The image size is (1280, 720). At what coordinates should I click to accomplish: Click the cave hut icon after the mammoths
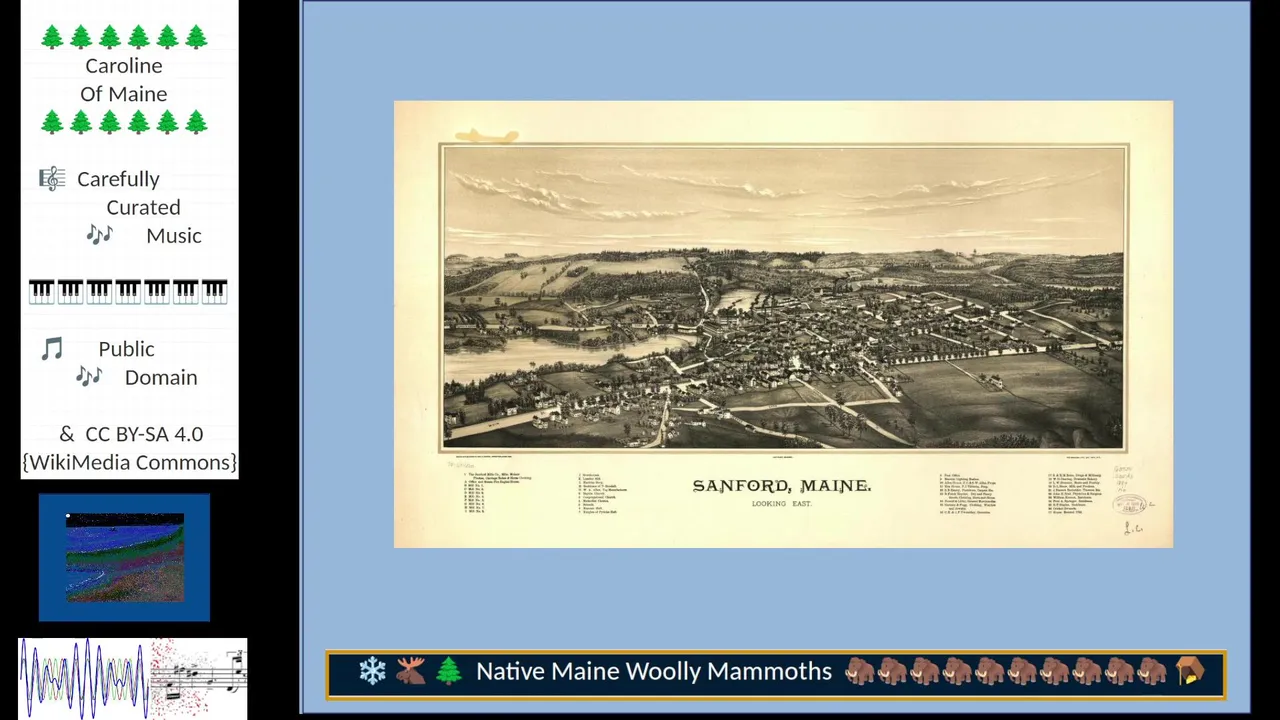pyautogui.click(x=1190, y=671)
